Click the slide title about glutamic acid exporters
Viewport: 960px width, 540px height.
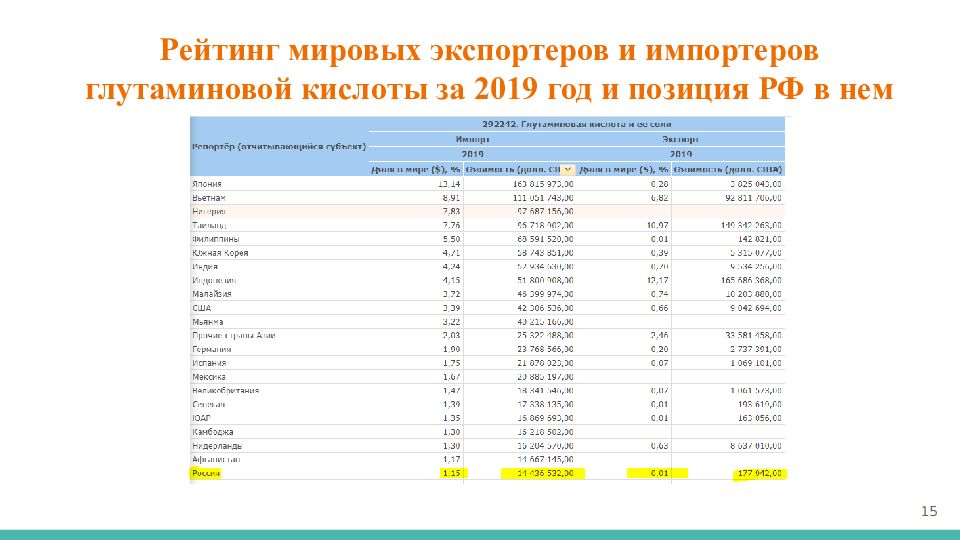(x=489, y=69)
